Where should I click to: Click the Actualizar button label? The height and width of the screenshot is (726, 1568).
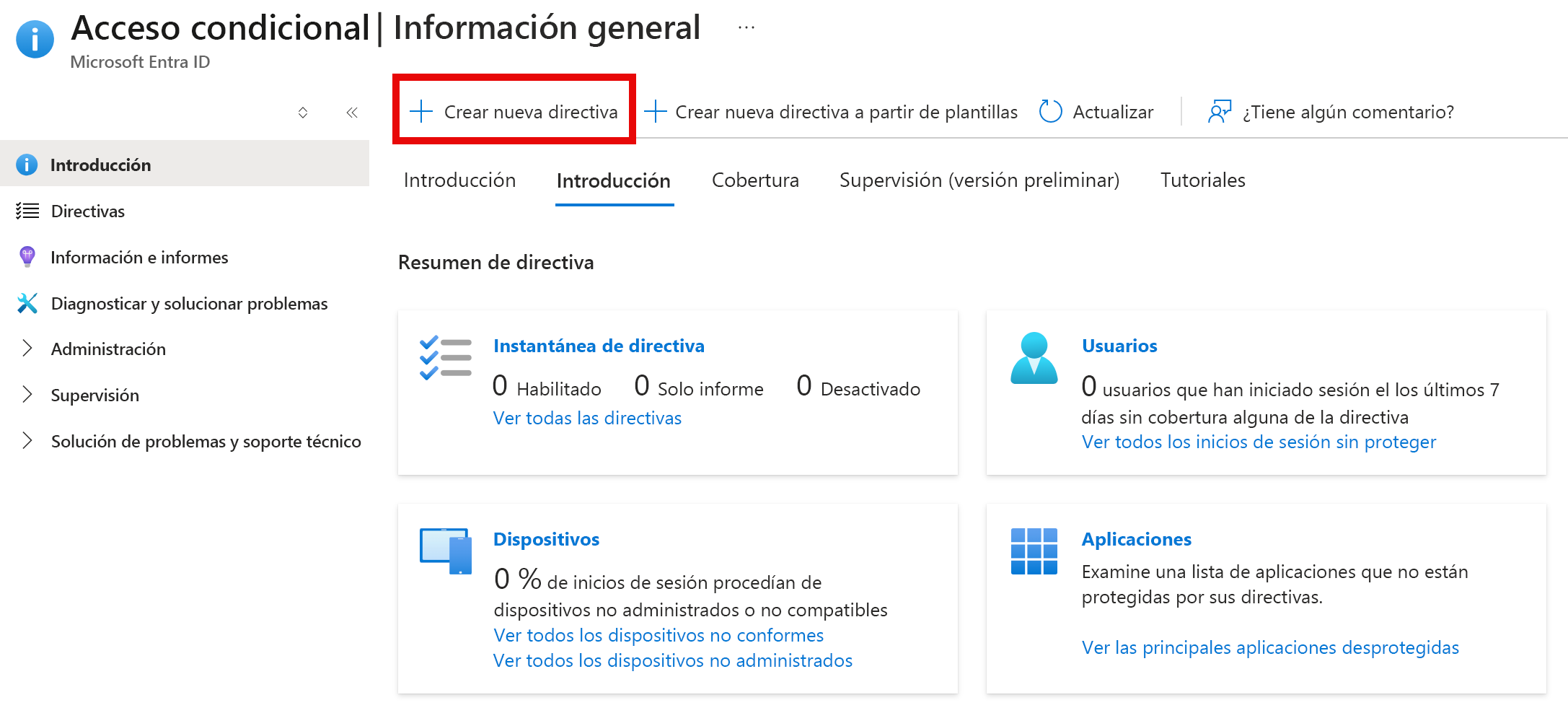pos(1113,112)
